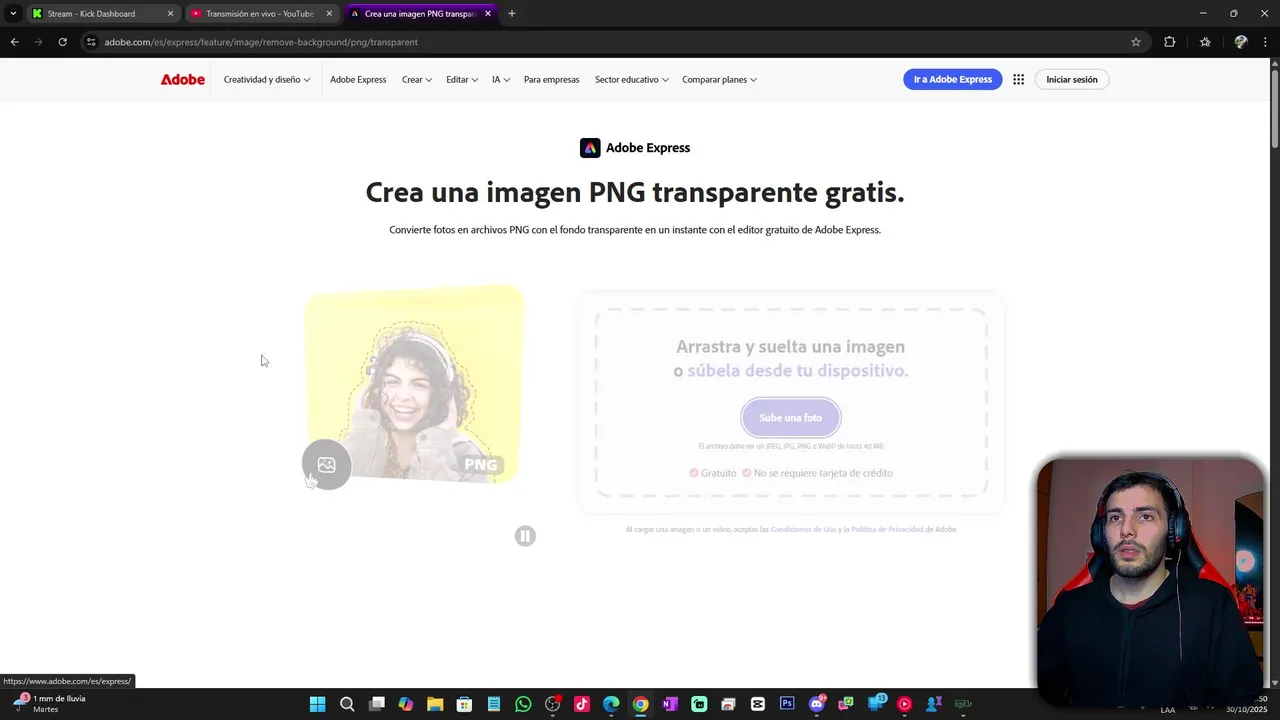Close the Stream - Kick Dashboard tab
Image resolution: width=1280 pixels, height=720 pixels.
tap(170, 14)
